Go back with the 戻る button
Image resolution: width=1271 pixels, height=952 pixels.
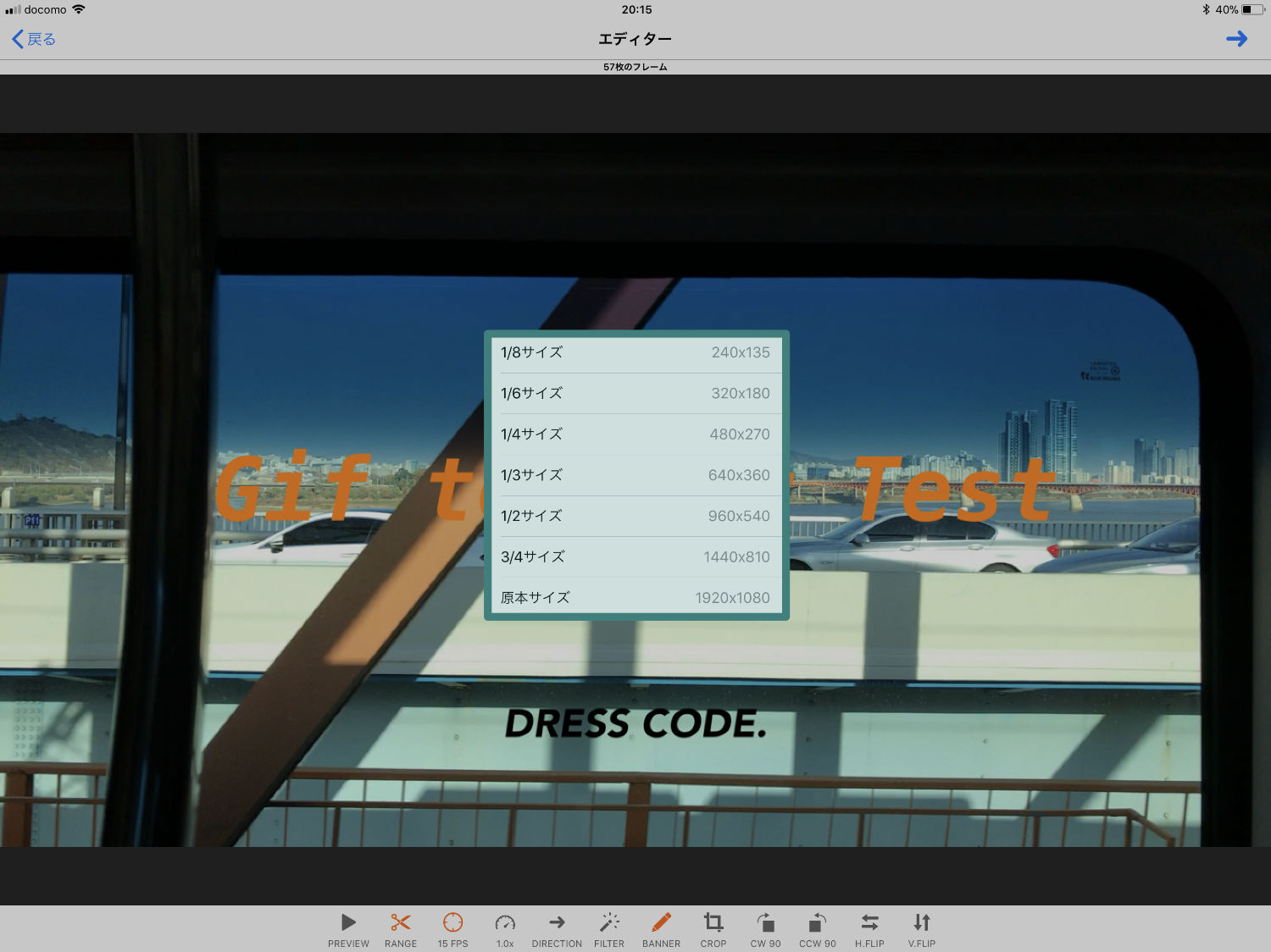click(34, 39)
